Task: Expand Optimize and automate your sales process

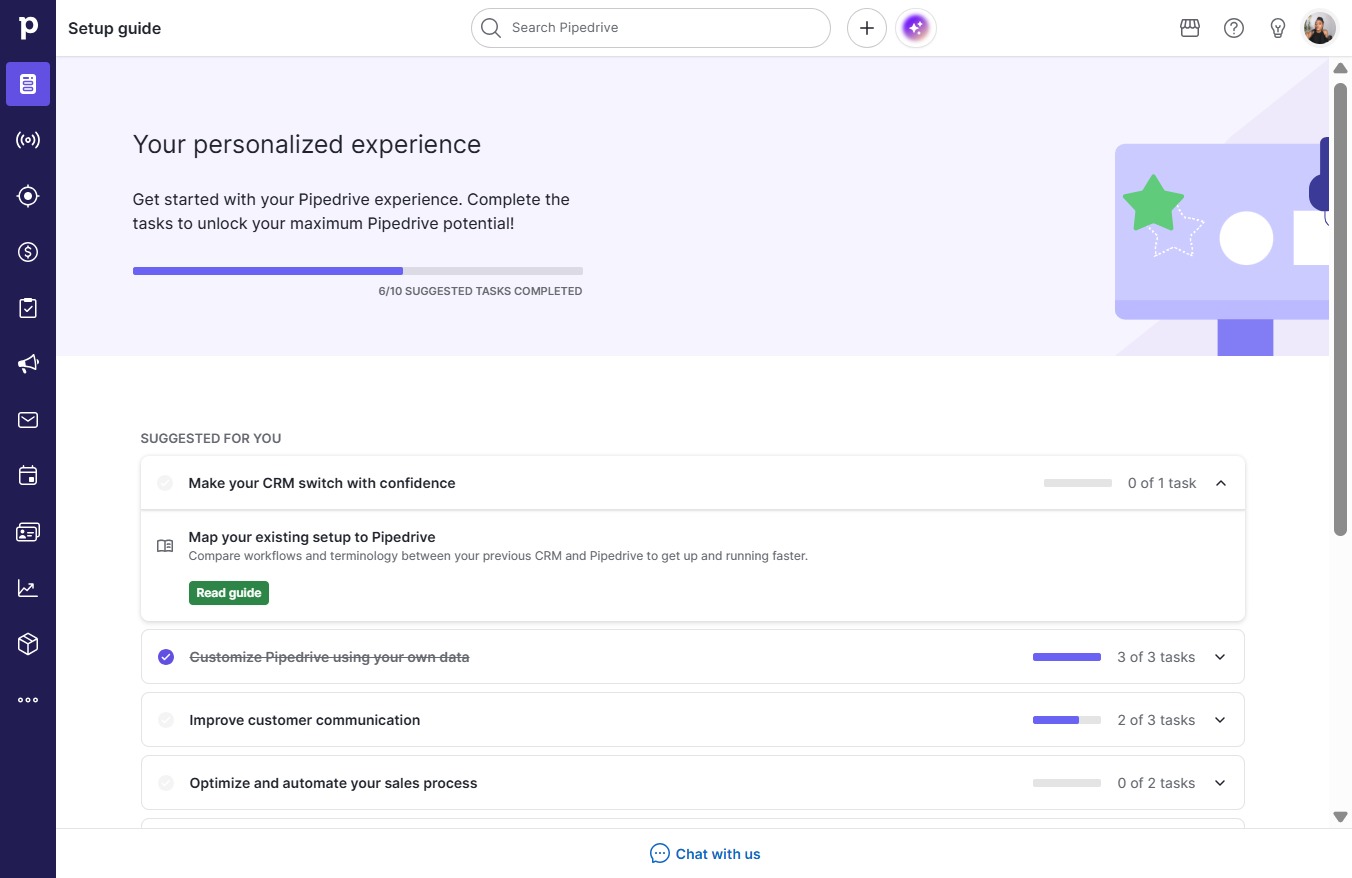Action: (x=1220, y=783)
